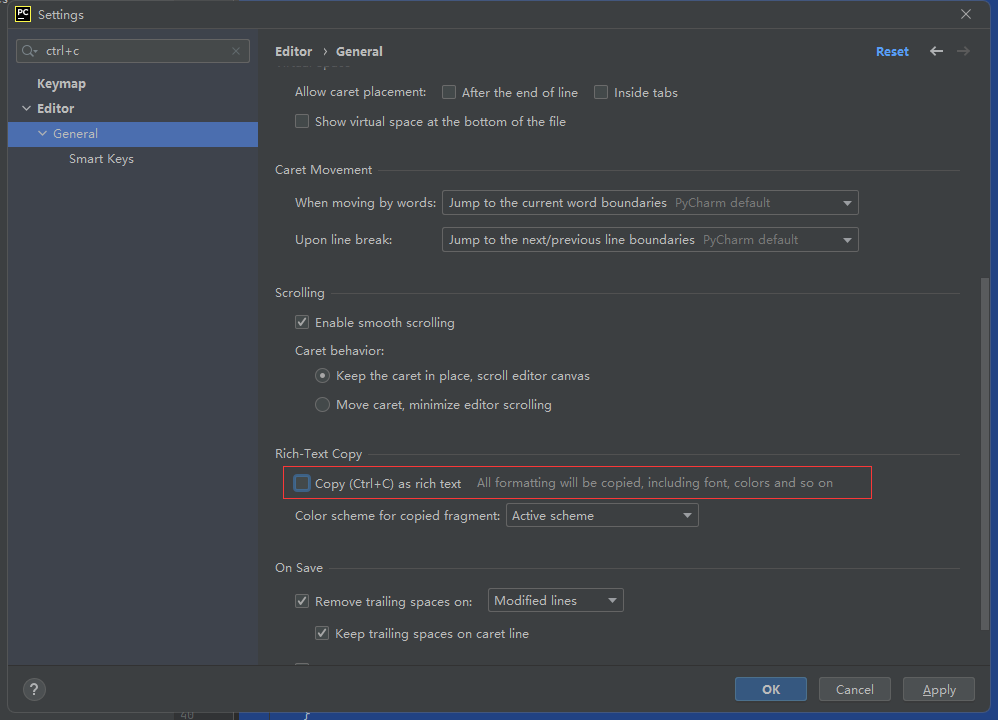Click the PyCharm logo in the title bar
The image size is (998, 720).
tap(21, 14)
